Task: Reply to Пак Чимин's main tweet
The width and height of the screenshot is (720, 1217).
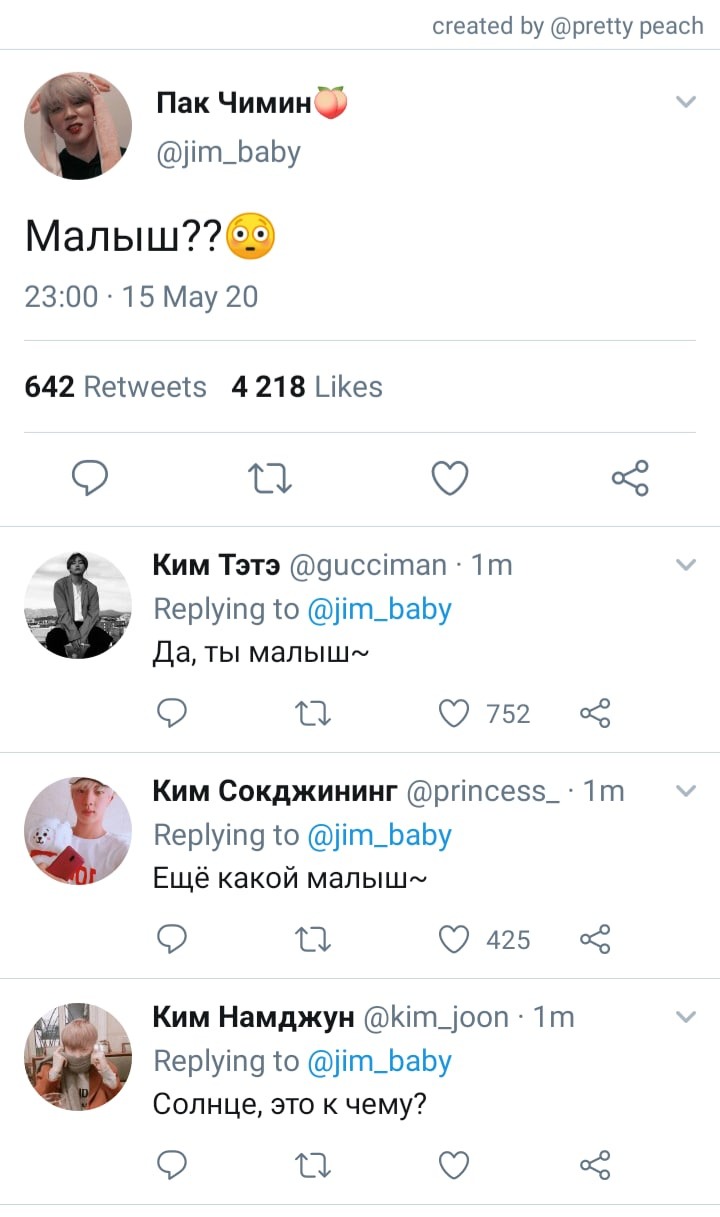Action: tap(91, 479)
